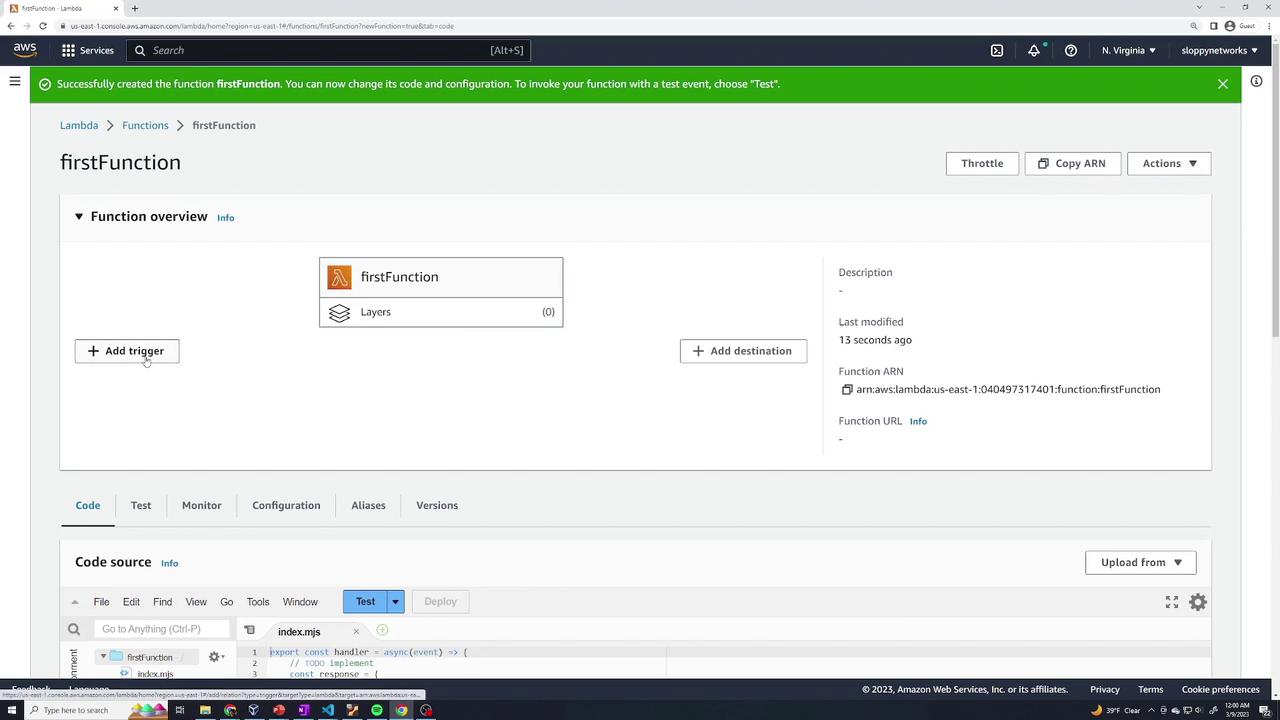Click the Throttle button
This screenshot has width=1280, height=720.
pyautogui.click(x=982, y=163)
